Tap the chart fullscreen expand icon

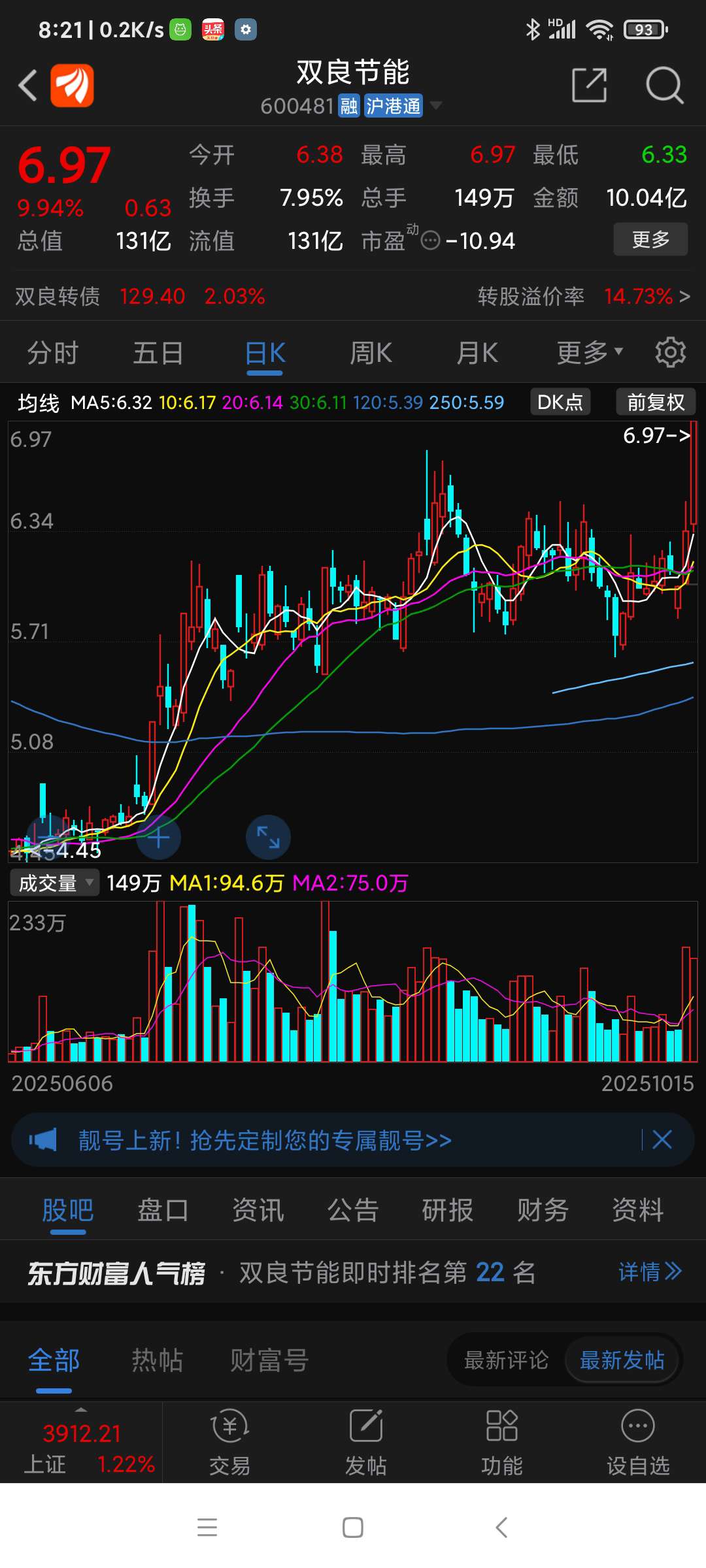[x=268, y=837]
